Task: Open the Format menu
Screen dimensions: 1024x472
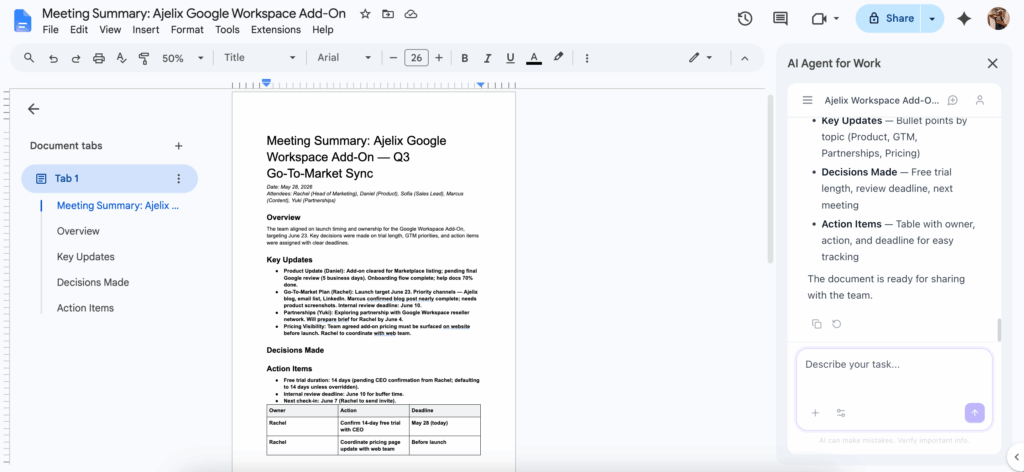Action: click(187, 29)
